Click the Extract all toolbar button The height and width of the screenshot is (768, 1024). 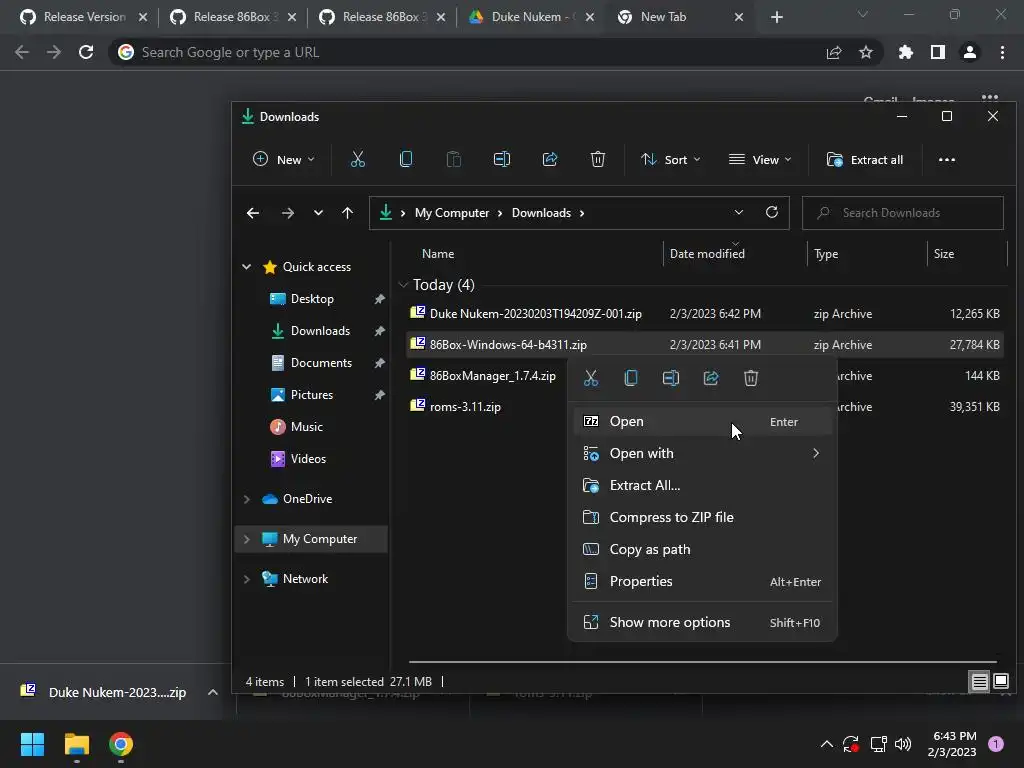click(865, 160)
